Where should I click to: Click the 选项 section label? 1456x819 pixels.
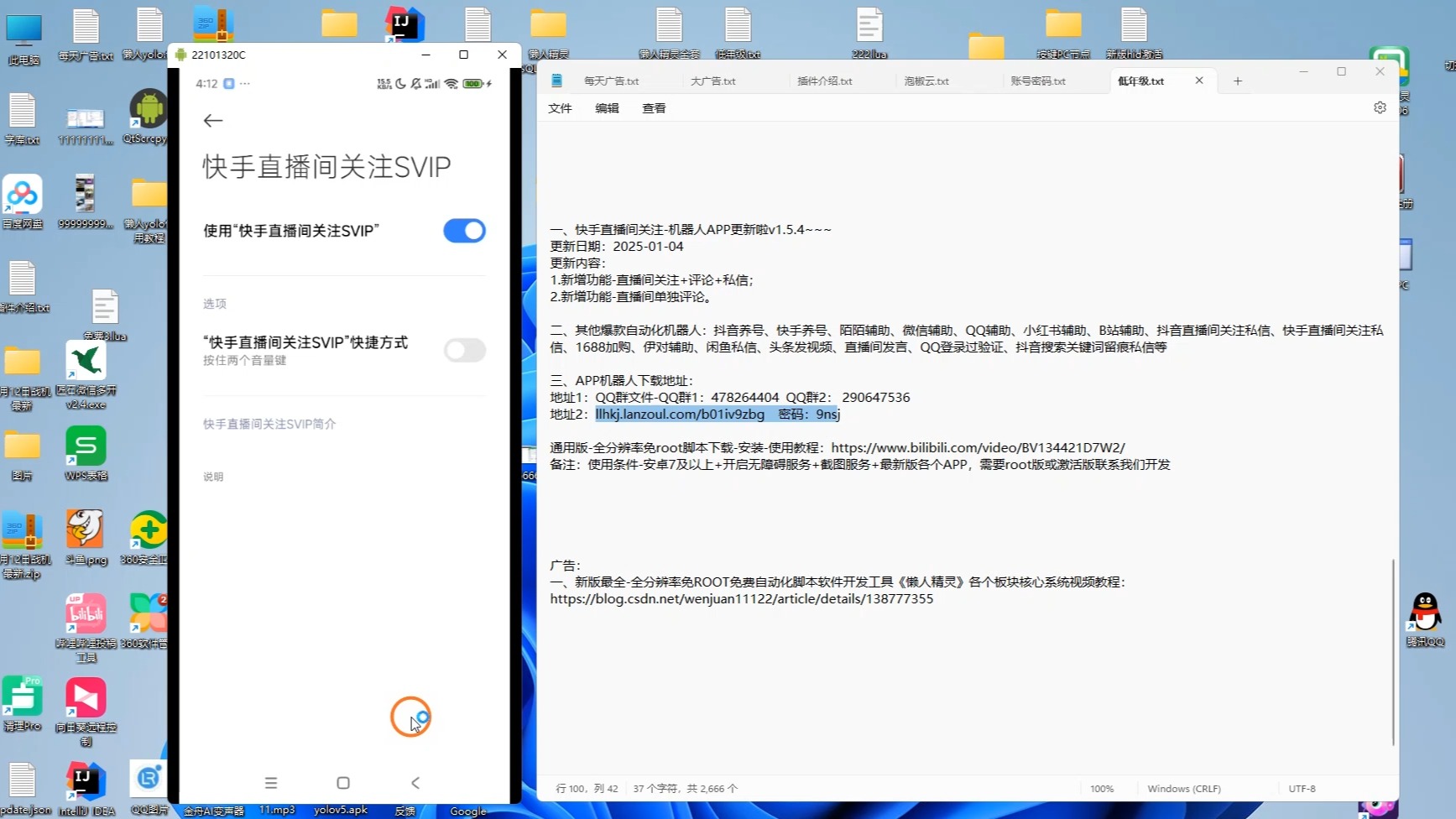tap(215, 304)
